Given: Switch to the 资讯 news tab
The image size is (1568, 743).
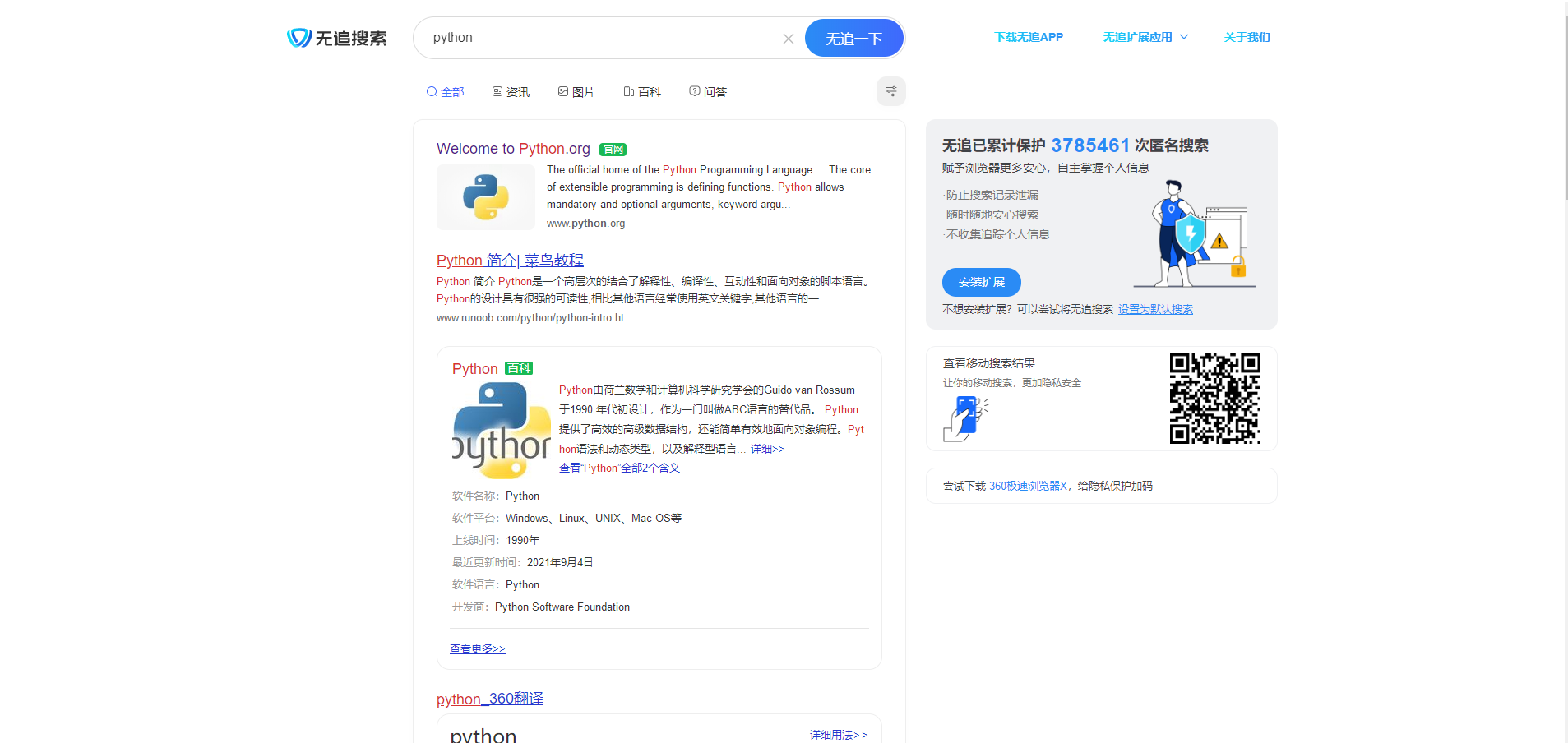Looking at the screenshot, I should [511, 91].
